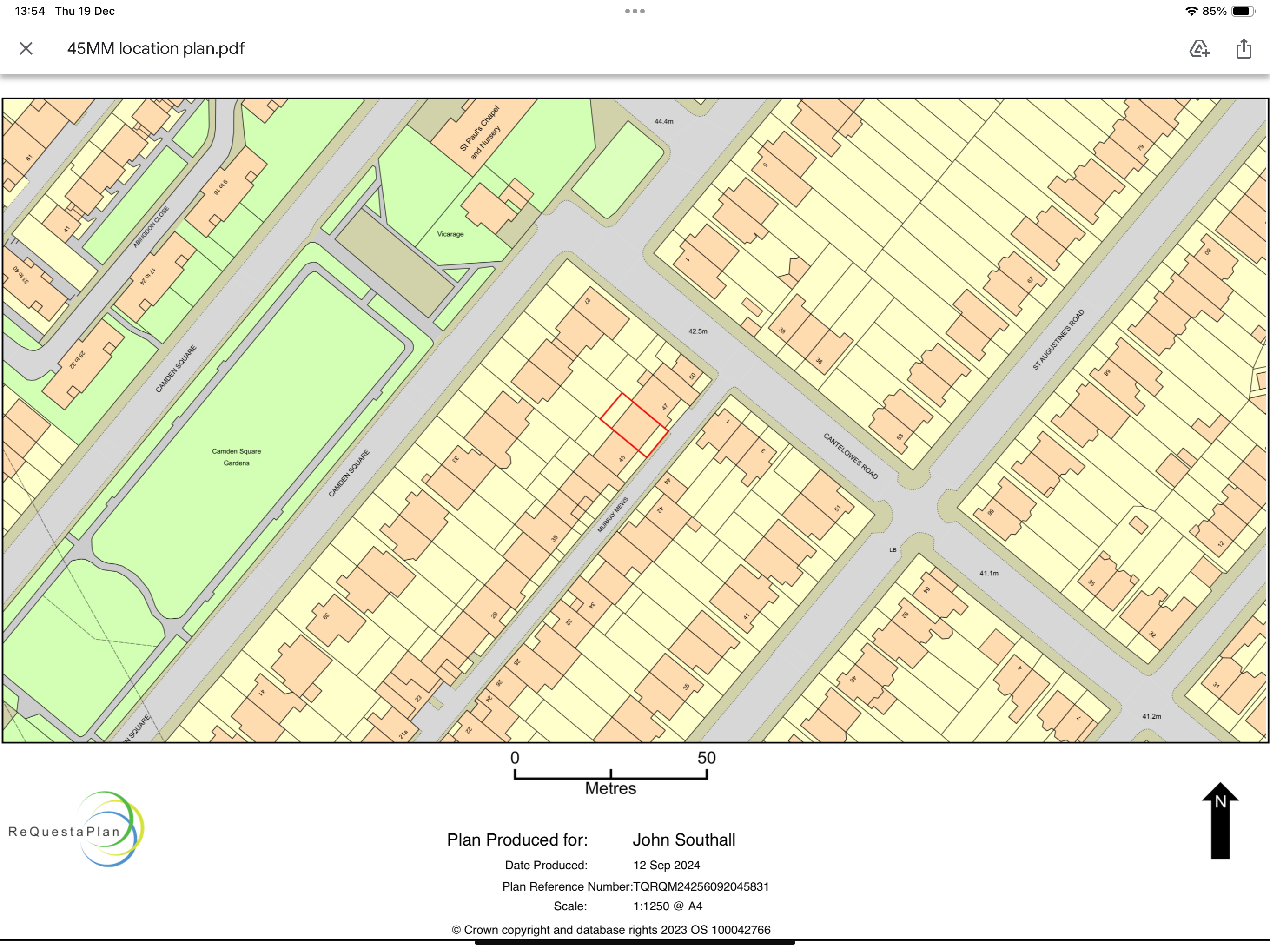Image resolution: width=1270 pixels, height=952 pixels.
Task: Close the PDF viewer with the X icon
Action: (26, 48)
